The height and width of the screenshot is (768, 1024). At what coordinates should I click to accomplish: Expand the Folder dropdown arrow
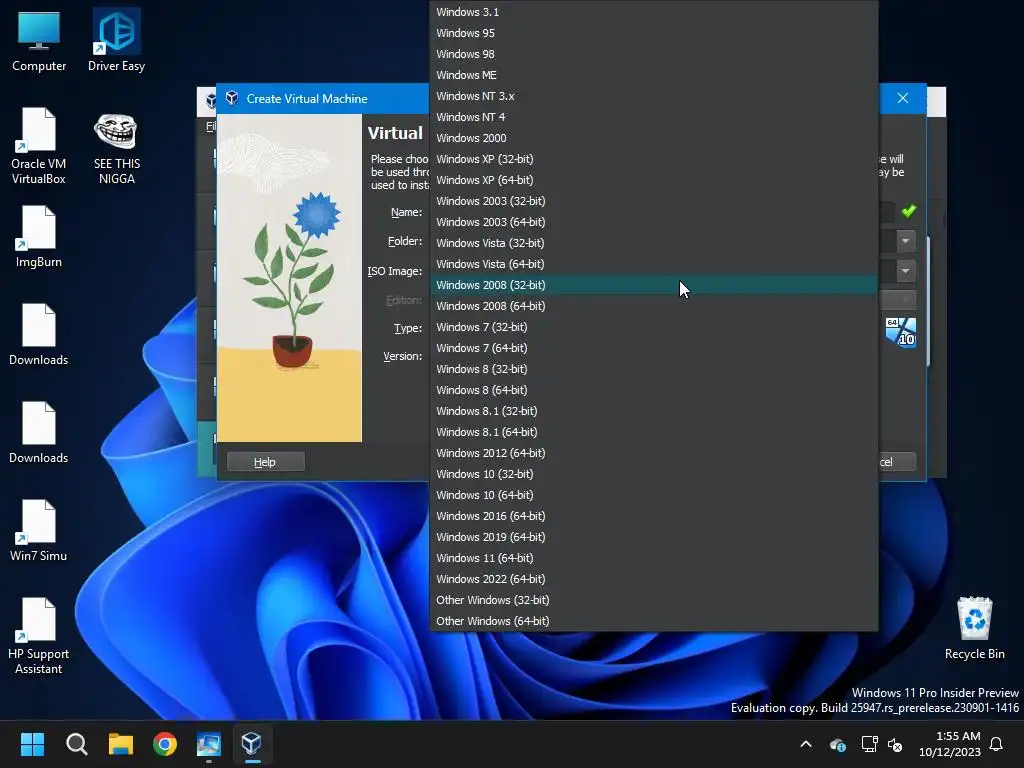click(x=905, y=241)
